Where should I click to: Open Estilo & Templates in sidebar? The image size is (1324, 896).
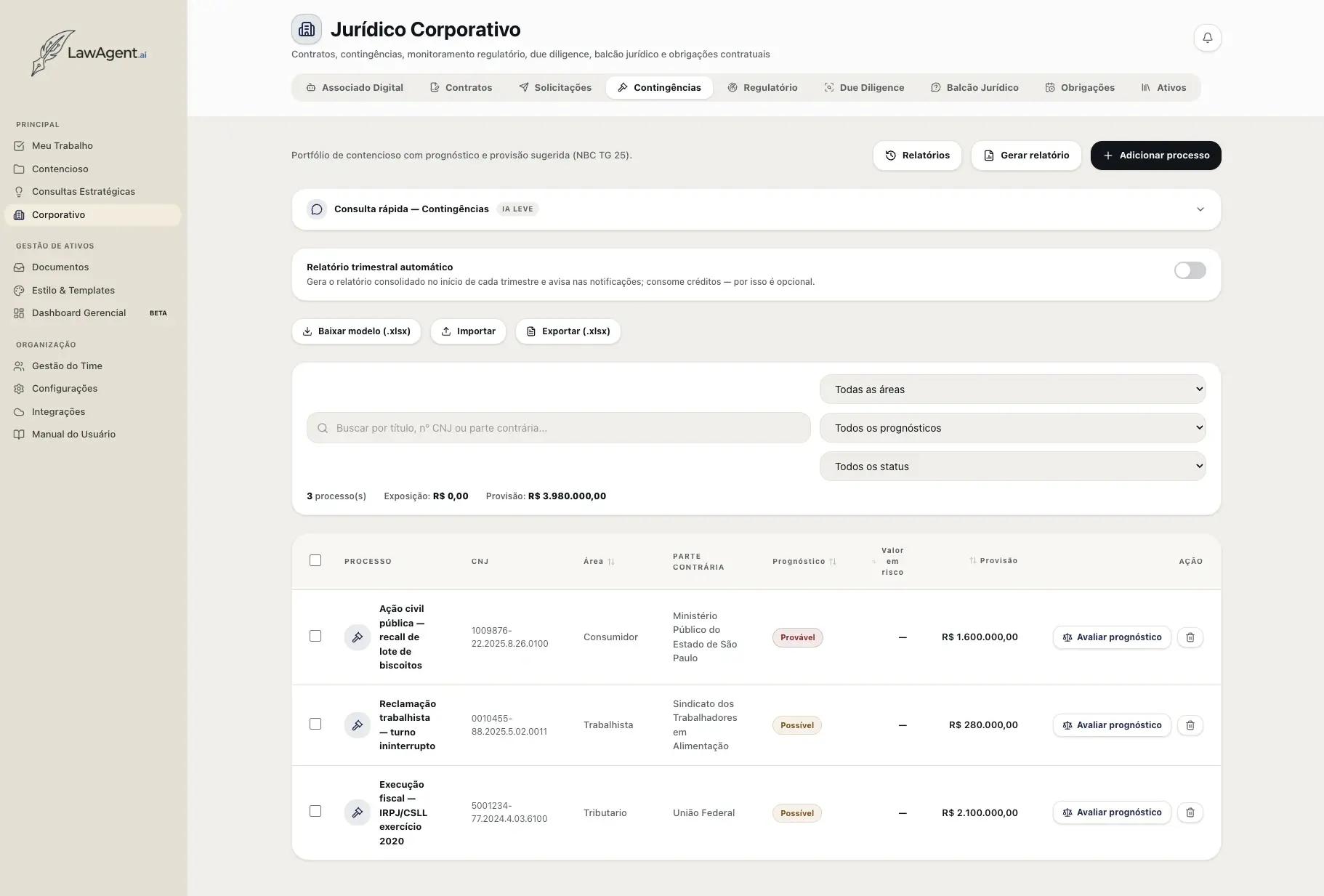click(93, 290)
